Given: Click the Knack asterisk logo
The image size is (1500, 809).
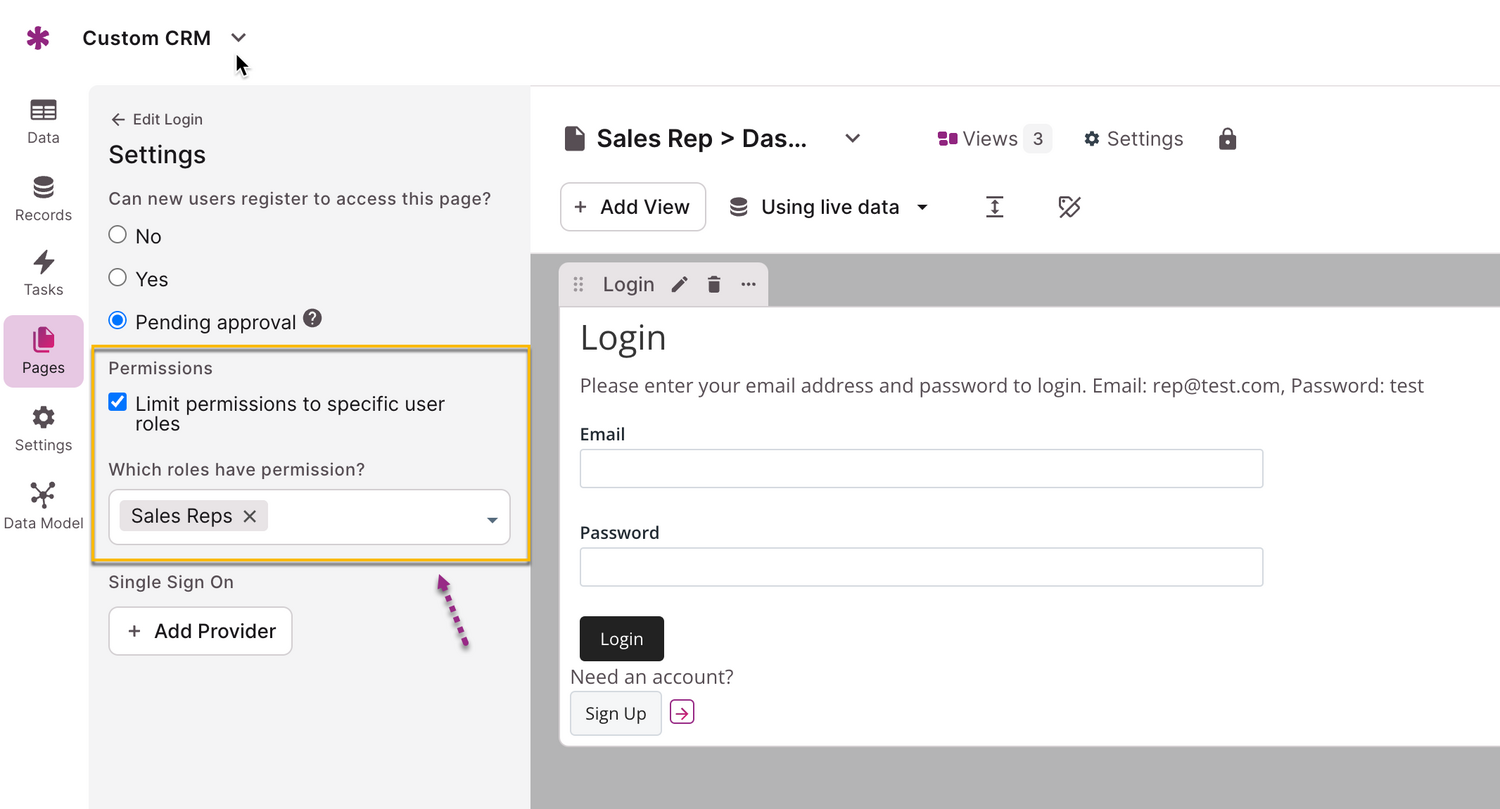Looking at the screenshot, I should [38, 38].
